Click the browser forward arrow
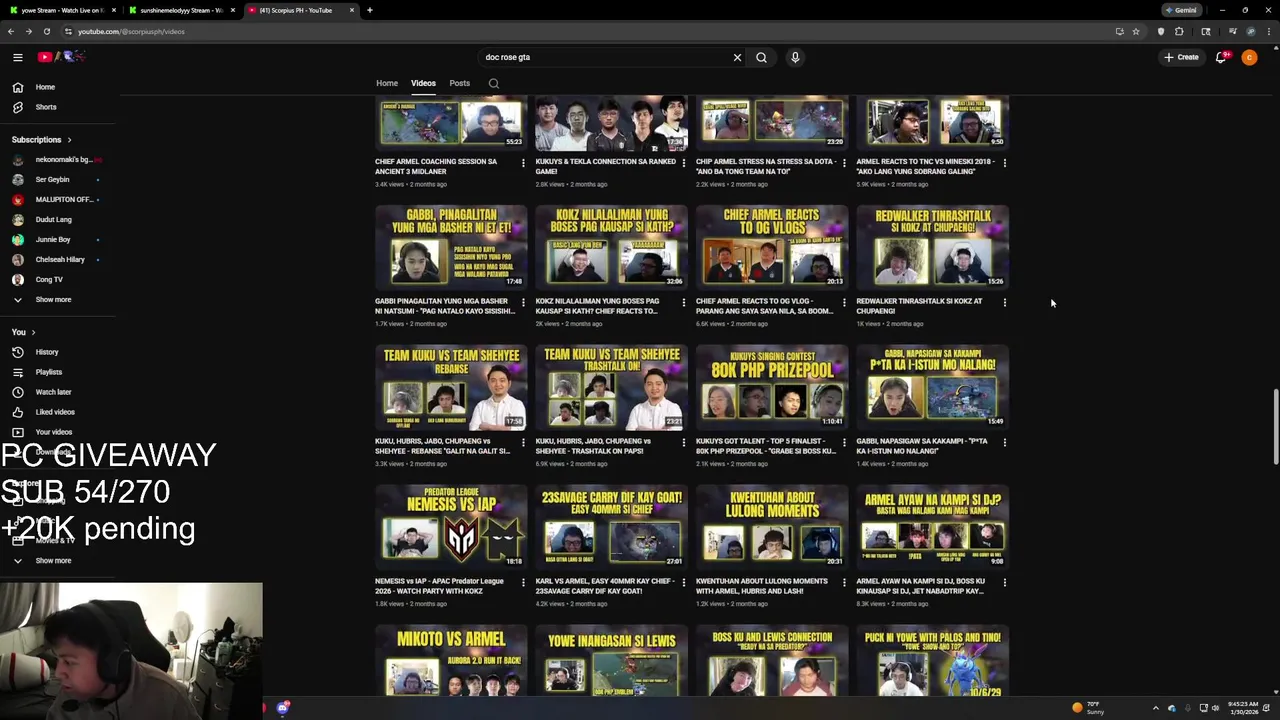 coord(28,31)
